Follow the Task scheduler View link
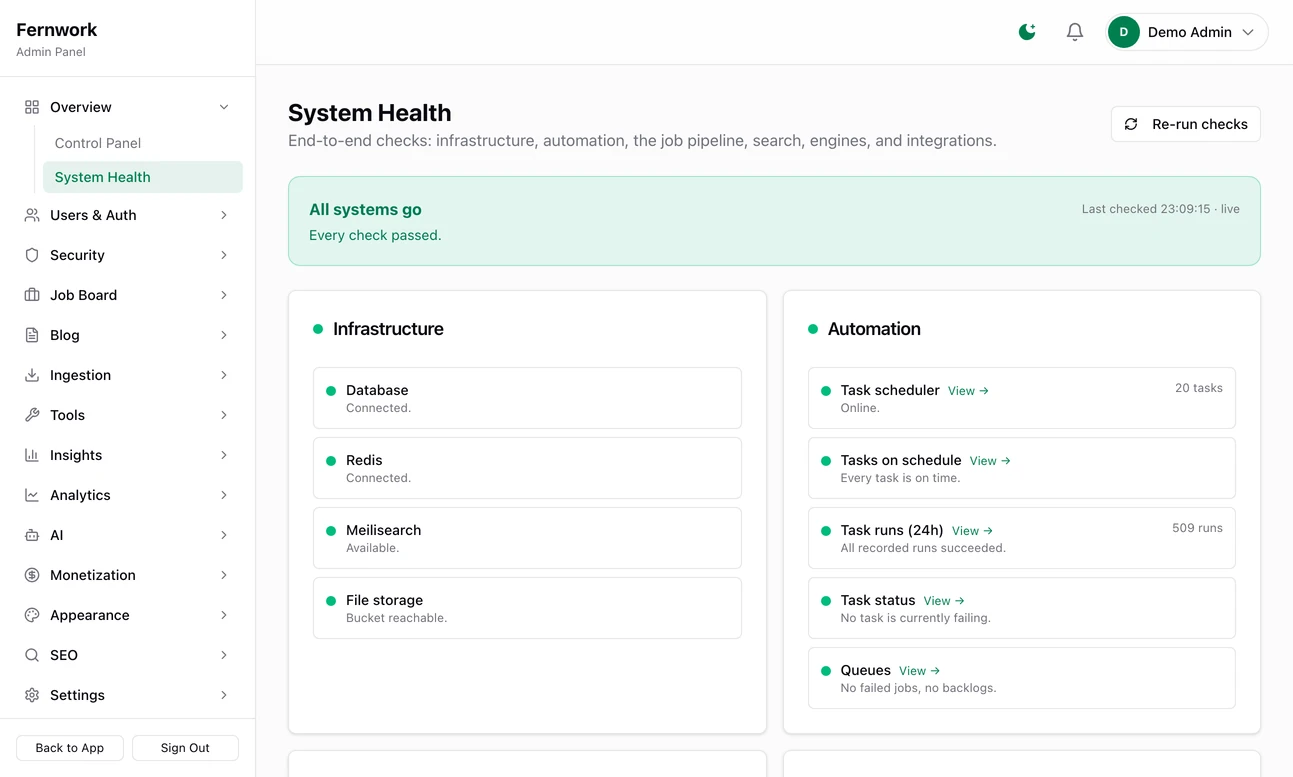Screen dimensions: 1293x777 tap(968, 391)
